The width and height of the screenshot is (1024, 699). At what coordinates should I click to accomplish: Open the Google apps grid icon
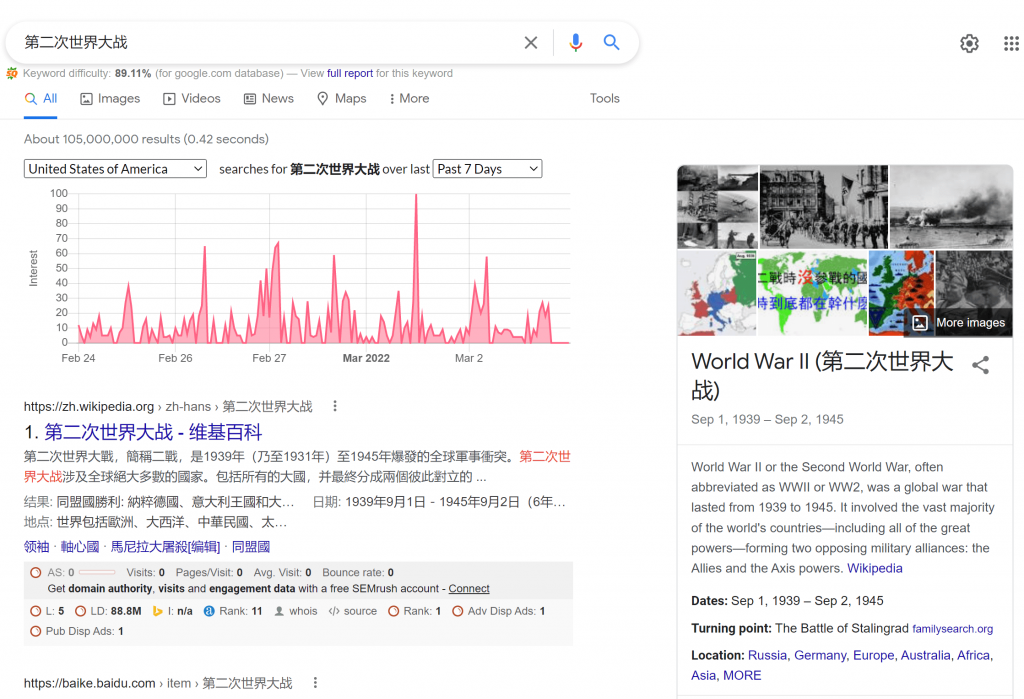coord(1011,43)
